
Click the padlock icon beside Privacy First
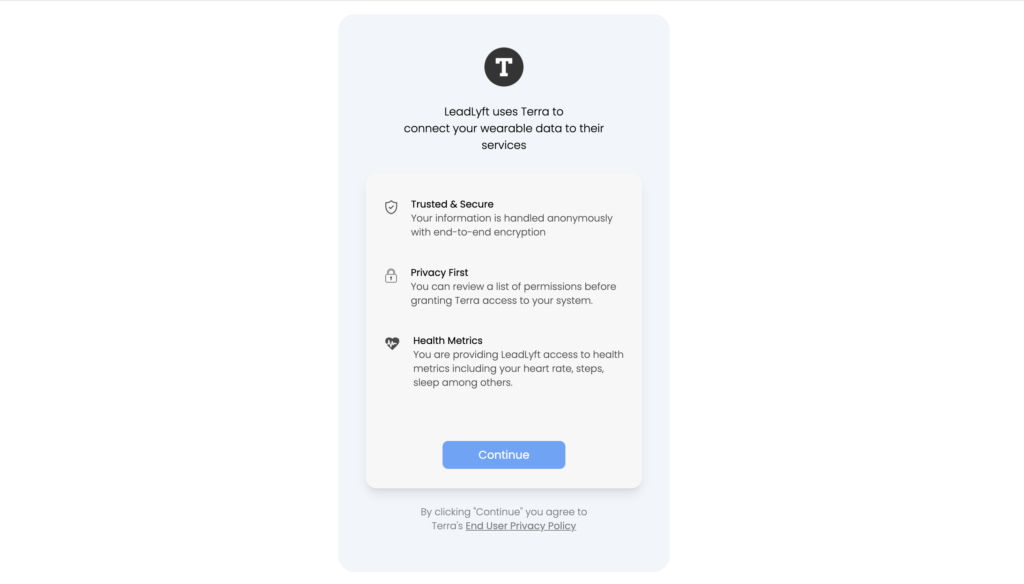[391, 276]
